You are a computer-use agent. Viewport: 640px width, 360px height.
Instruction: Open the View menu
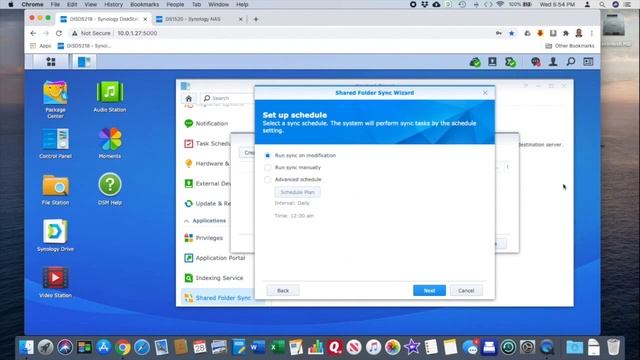[x=91, y=4]
